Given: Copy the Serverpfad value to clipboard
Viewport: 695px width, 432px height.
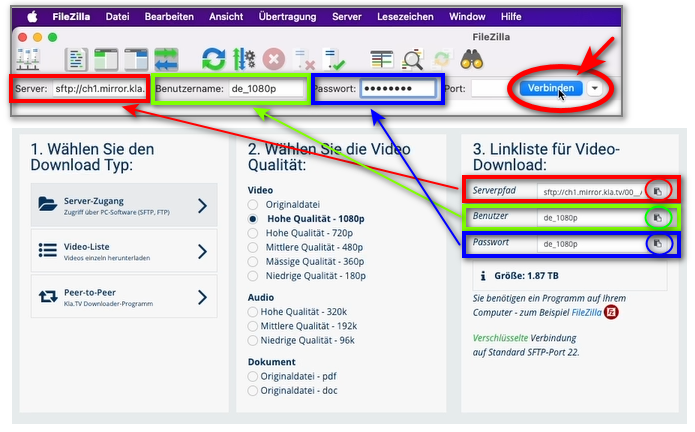Looking at the screenshot, I should pyautogui.click(x=657, y=190).
